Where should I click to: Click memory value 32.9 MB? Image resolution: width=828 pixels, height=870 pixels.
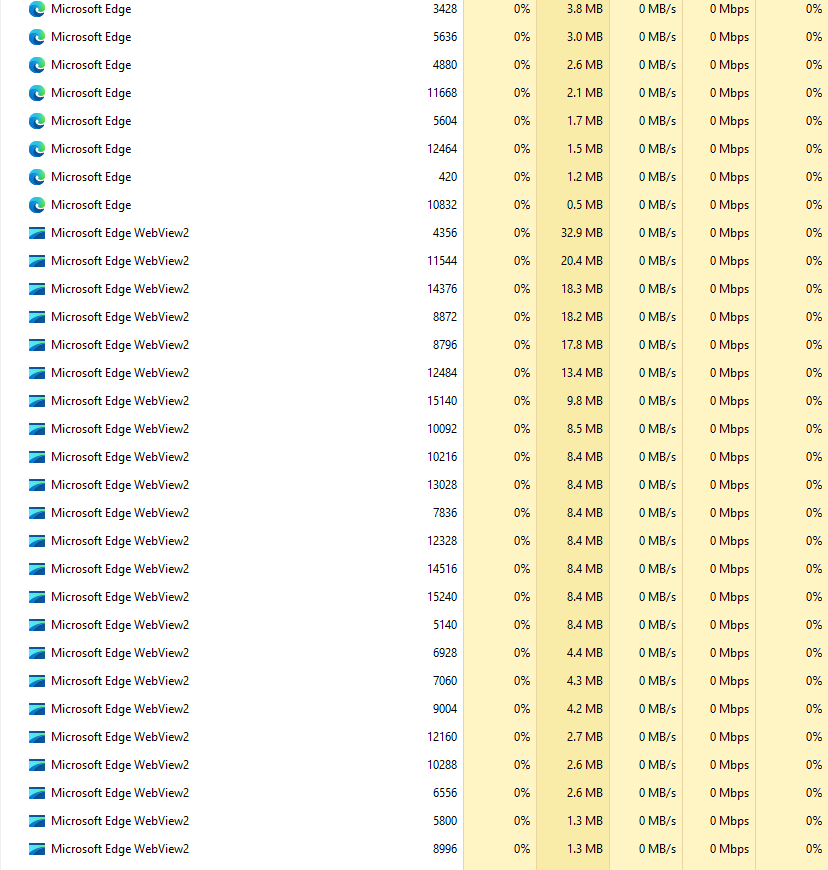tap(582, 233)
